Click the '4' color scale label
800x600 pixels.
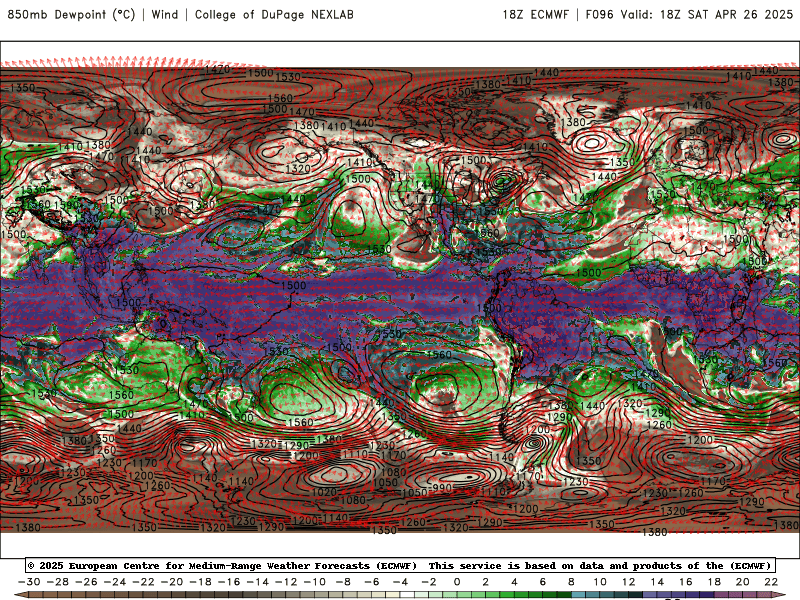[514, 582]
